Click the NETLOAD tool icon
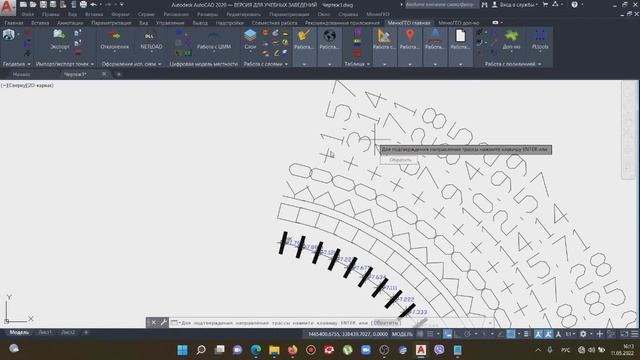Screen dimensions: 640x360 pyautogui.click(x=151, y=36)
